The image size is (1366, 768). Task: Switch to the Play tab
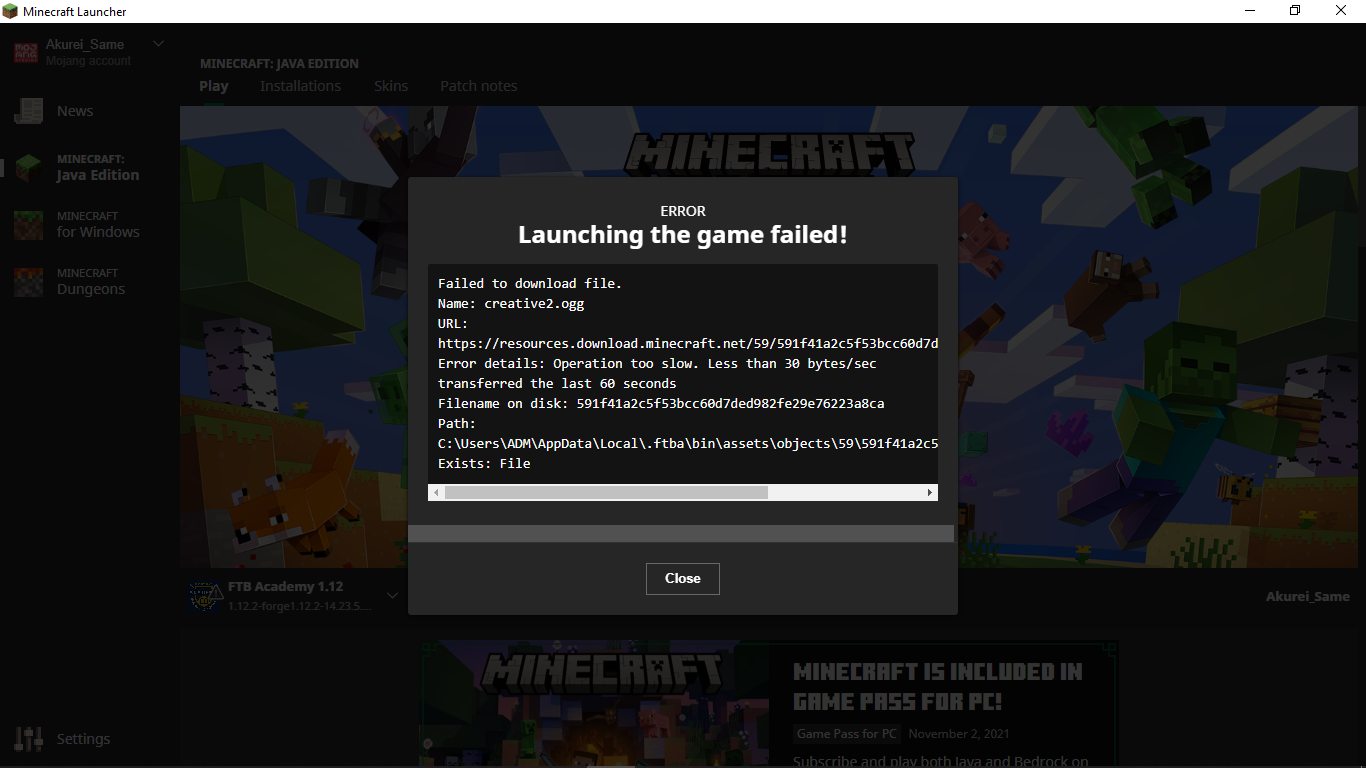[213, 86]
